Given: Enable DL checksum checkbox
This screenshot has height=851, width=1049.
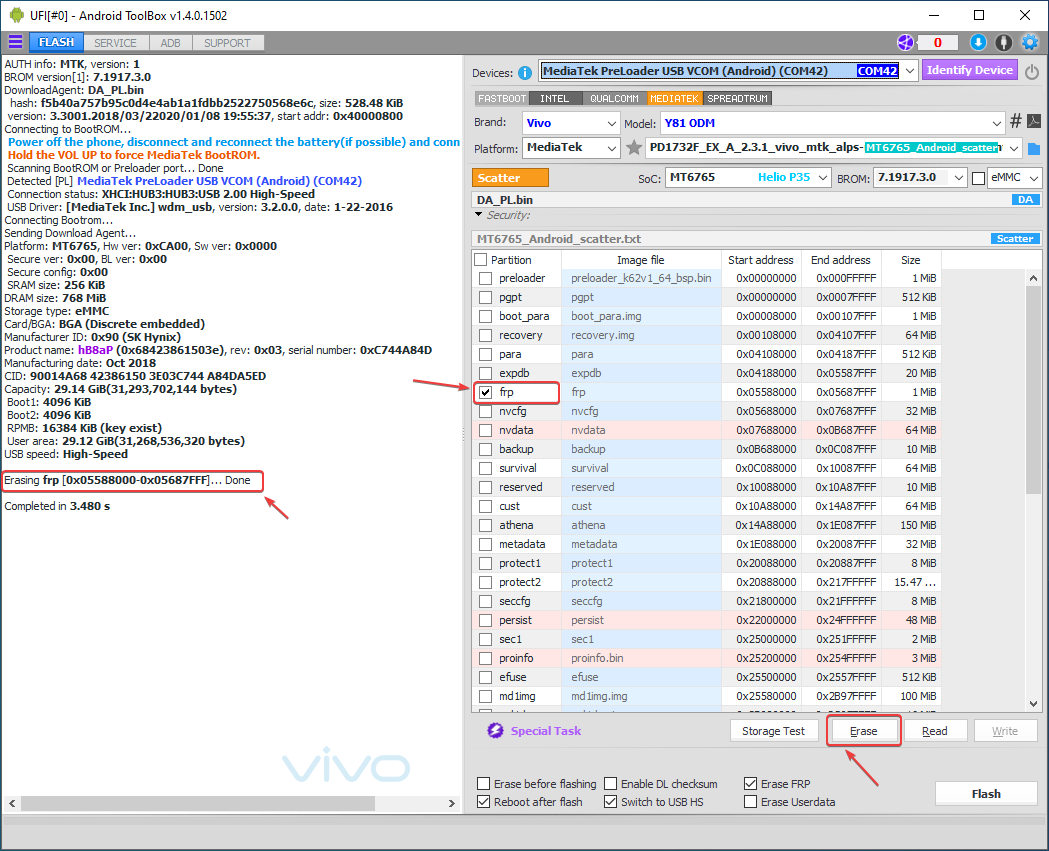Looking at the screenshot, I should click(x=610, y=783).
